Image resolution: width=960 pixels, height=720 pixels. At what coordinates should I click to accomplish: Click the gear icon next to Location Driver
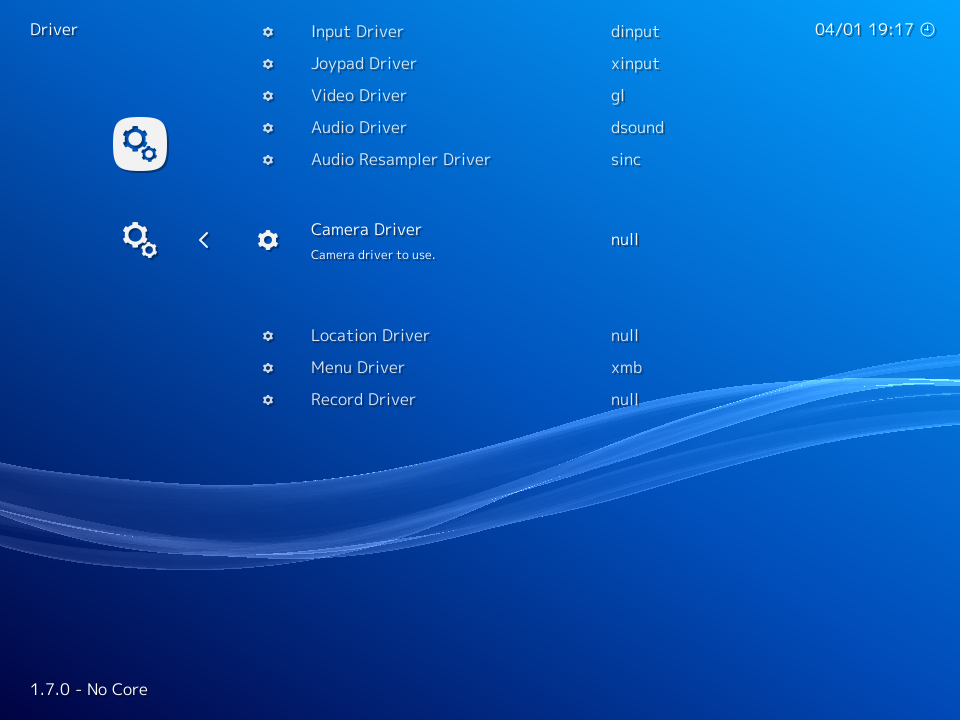(267, 335)
